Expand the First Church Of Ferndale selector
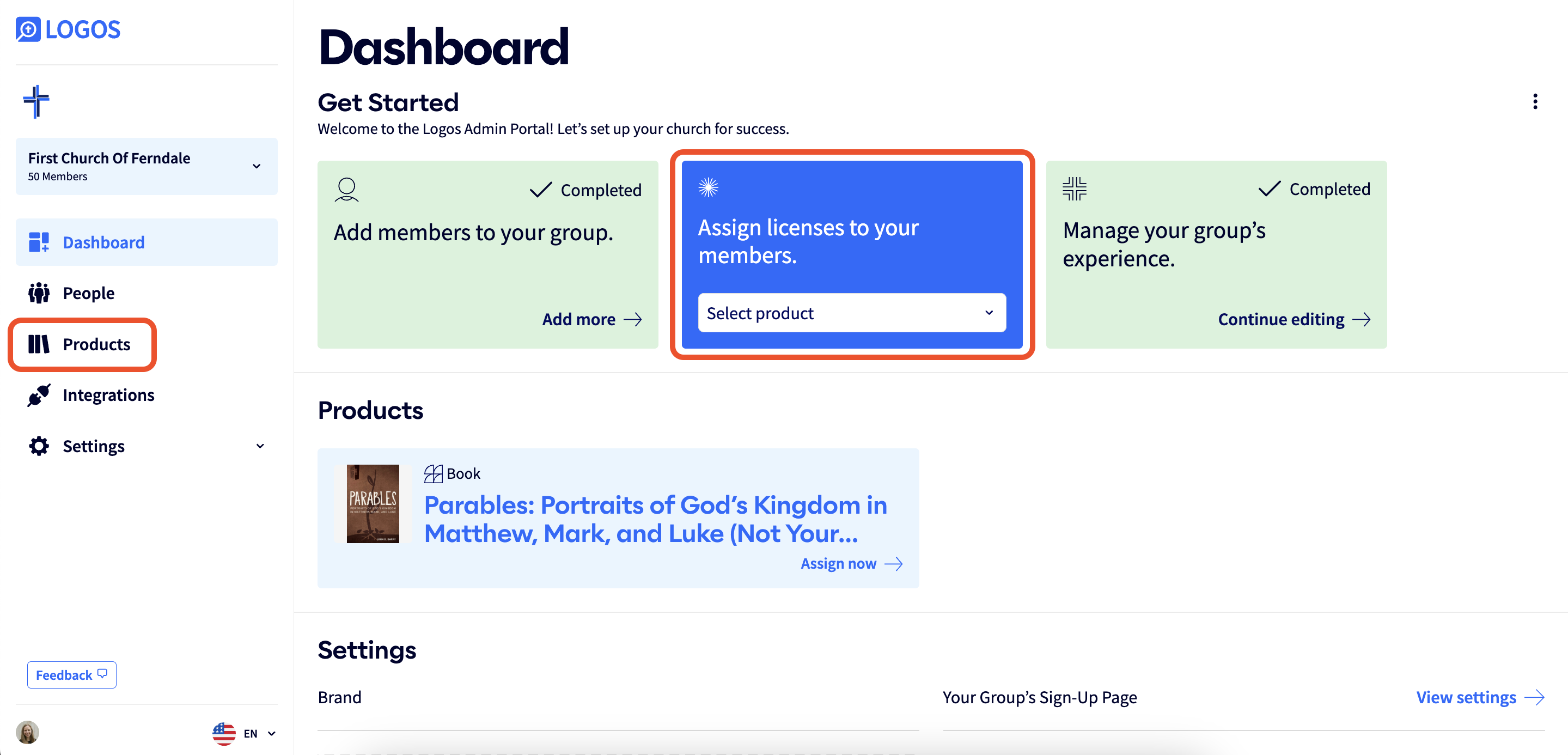The height and width of the screenshot is (755, 1568). [147, 166]
